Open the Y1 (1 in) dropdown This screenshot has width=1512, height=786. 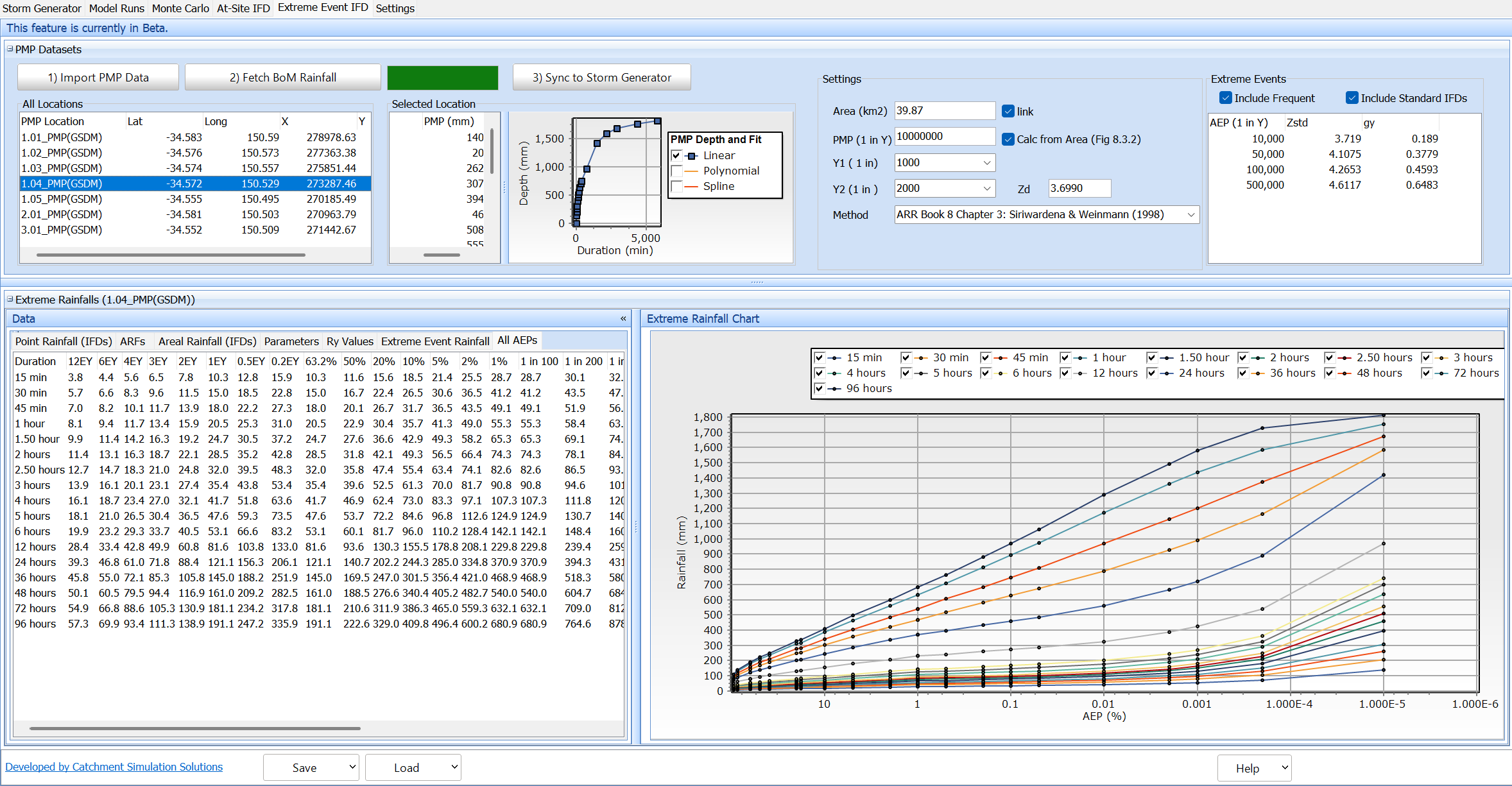click(x=986, y=163)
